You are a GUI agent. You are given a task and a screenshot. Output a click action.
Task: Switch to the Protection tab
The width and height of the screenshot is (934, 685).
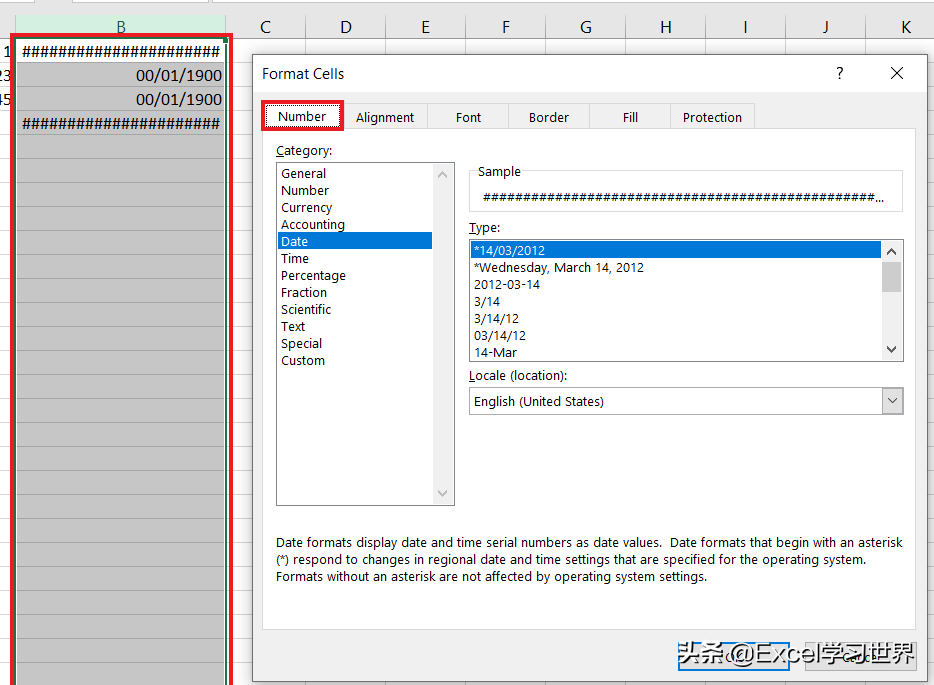(x=712, y=117)
